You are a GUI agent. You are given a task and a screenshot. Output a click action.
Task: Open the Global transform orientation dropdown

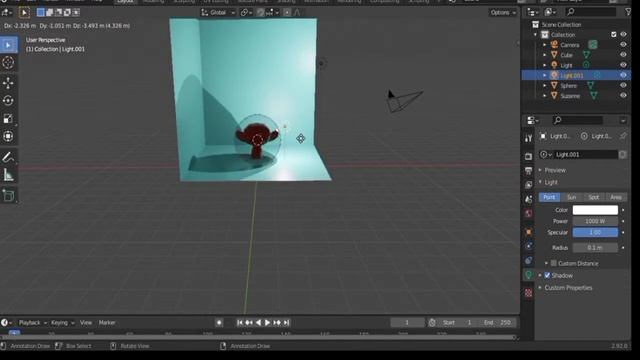pos(218,13)
